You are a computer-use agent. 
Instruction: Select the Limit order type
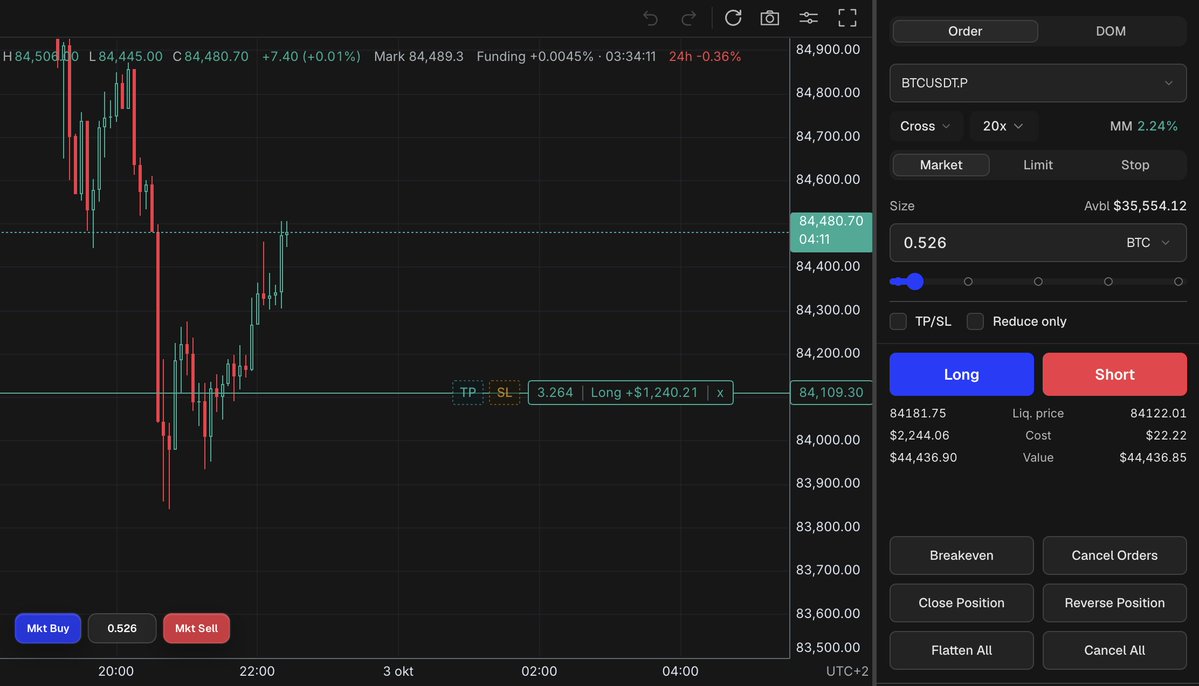click(x=1038, y=165)
